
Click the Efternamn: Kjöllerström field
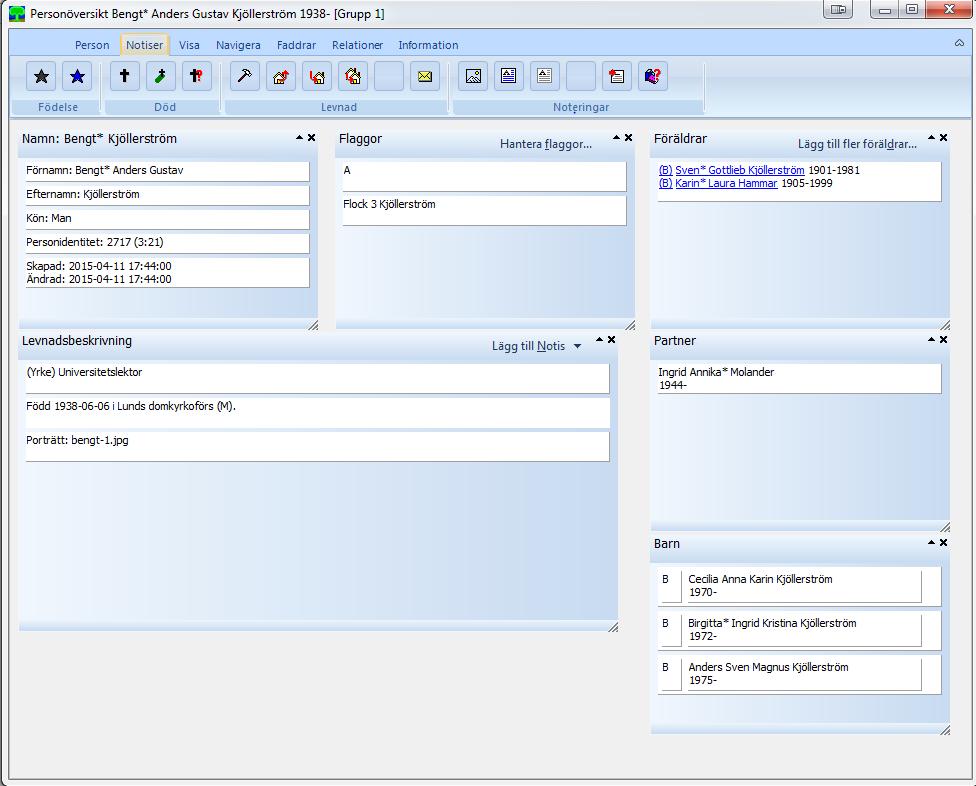pyautogui.click(x=167, y=195)
